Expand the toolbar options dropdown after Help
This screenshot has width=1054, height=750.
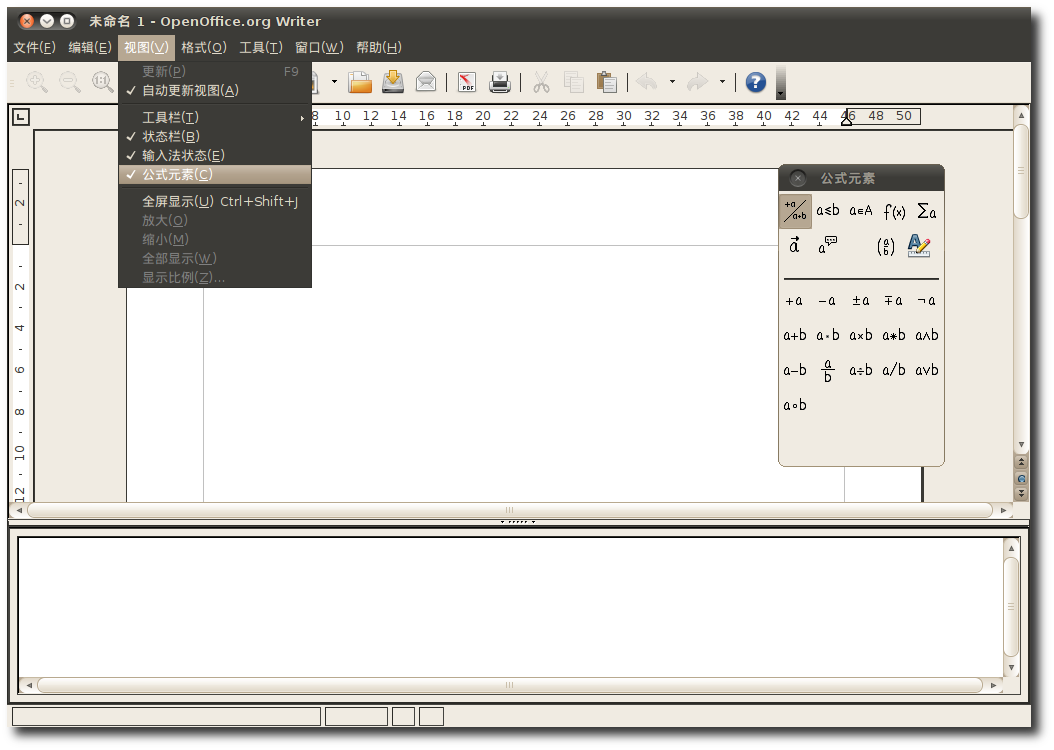point(781,92)
